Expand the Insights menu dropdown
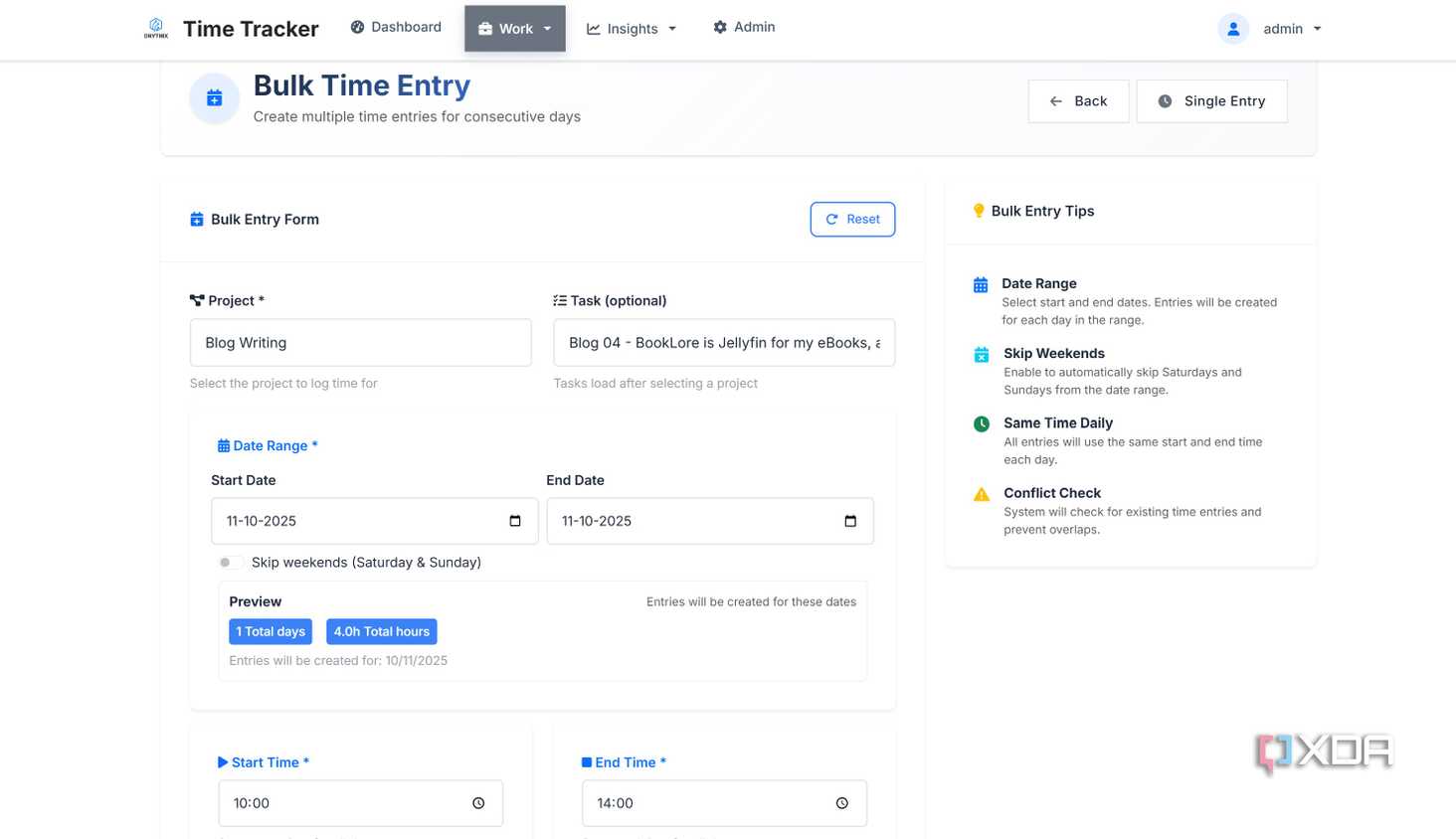Image resolution: width=1456 pixels, height=839 pixels. pyautogui.click(x=632, y=29)
